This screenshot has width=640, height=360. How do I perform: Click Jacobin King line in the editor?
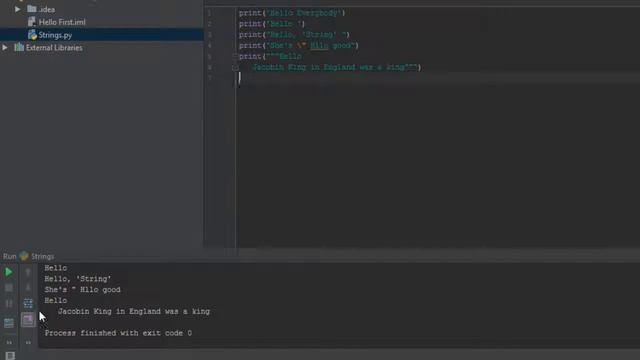(x=337, y=67)
